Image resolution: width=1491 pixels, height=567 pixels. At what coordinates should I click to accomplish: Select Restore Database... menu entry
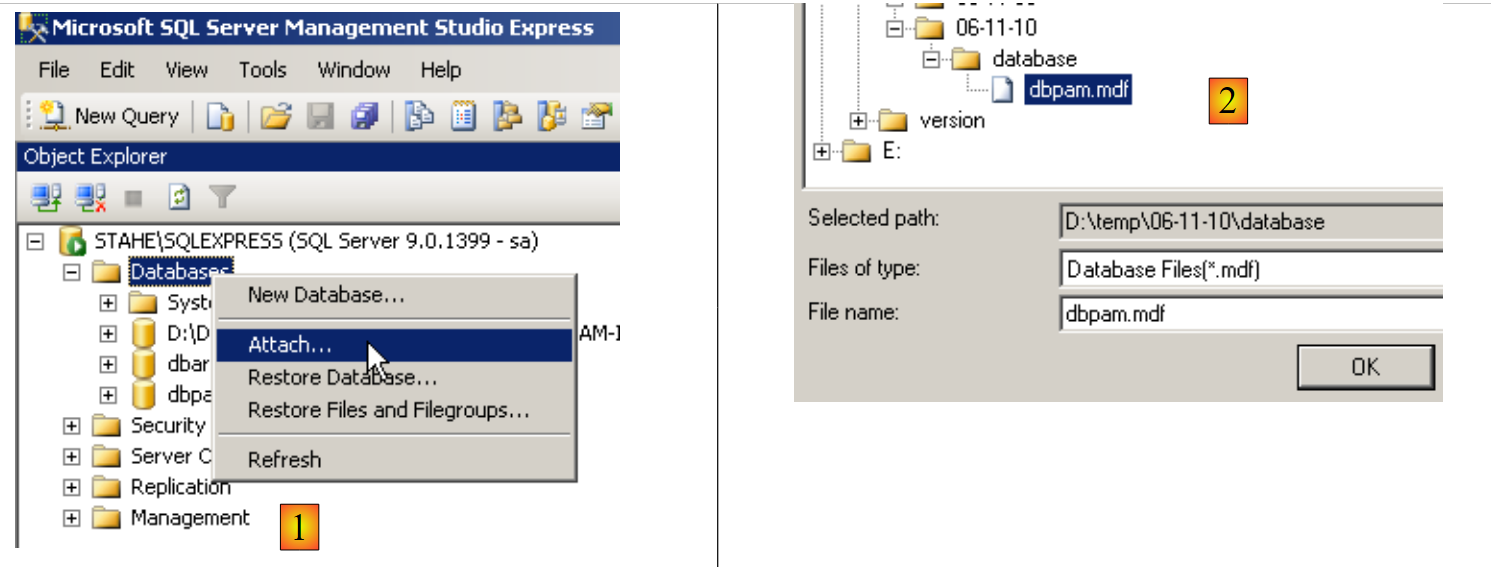pos(342,378)
